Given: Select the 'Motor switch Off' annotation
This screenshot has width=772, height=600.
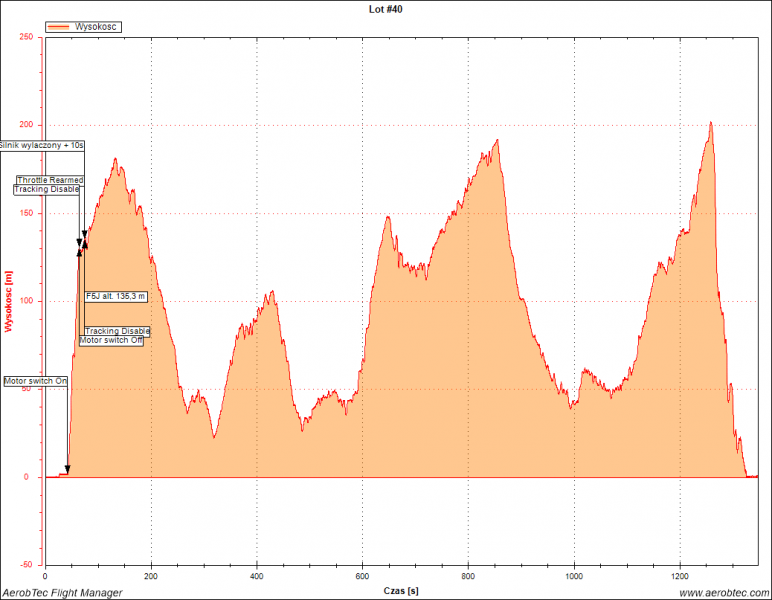Looking at the screenshot, I should (x=111, y=340).
